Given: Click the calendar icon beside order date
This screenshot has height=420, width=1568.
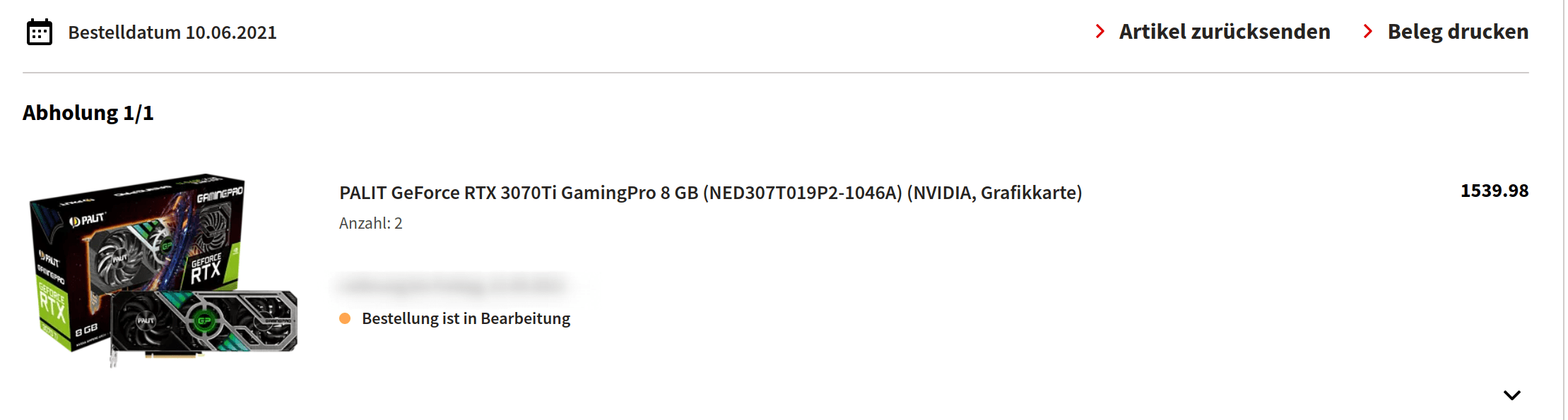Looking at the screenshot, I should point(40,32).
